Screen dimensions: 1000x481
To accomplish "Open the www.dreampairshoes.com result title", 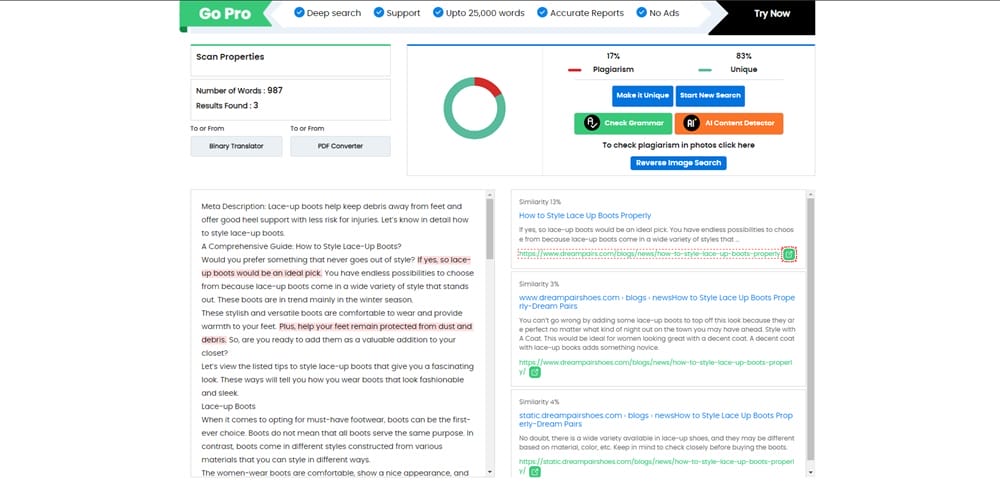I will (657, 302).
